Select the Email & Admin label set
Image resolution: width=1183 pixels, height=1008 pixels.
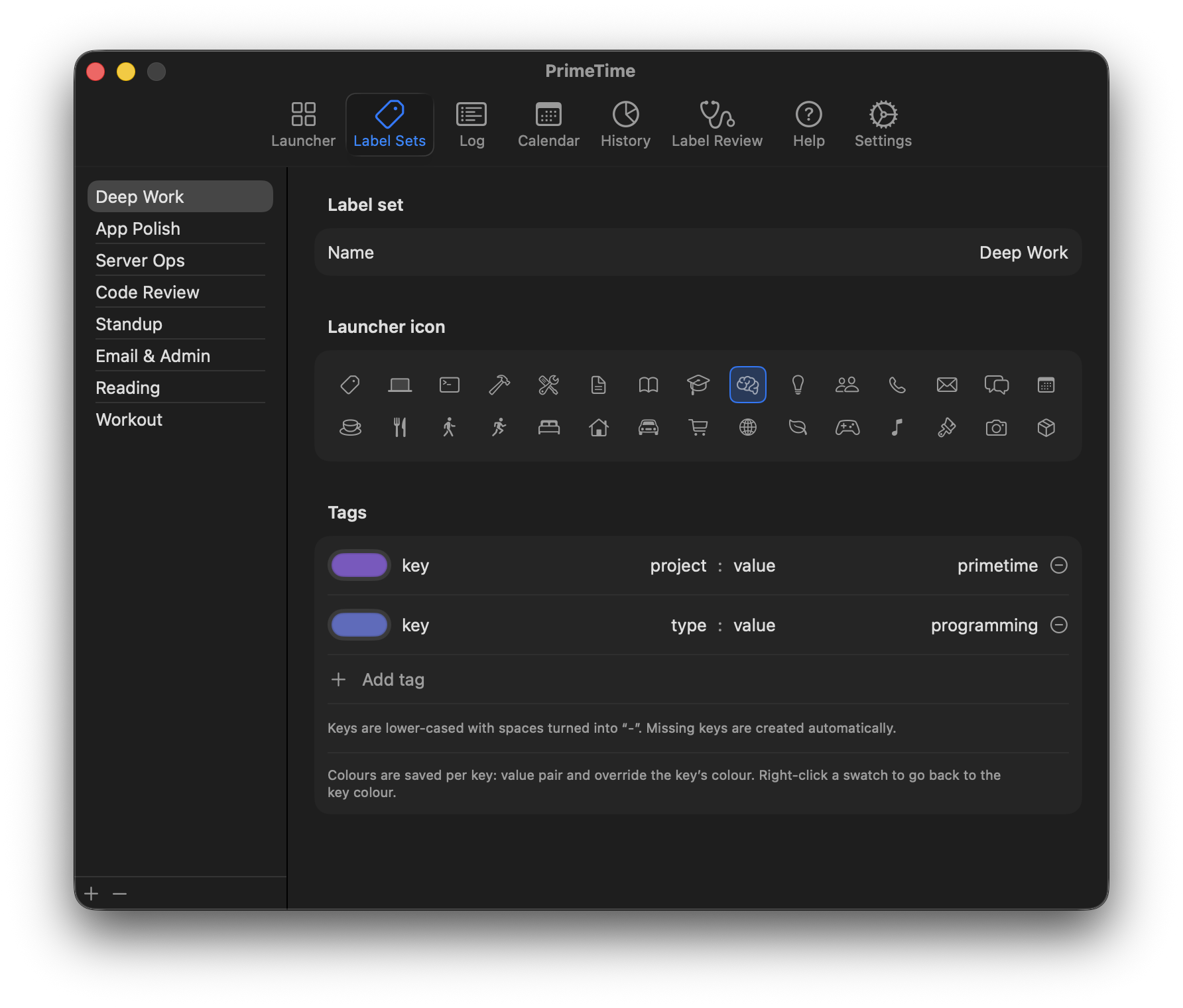(180, 355)
